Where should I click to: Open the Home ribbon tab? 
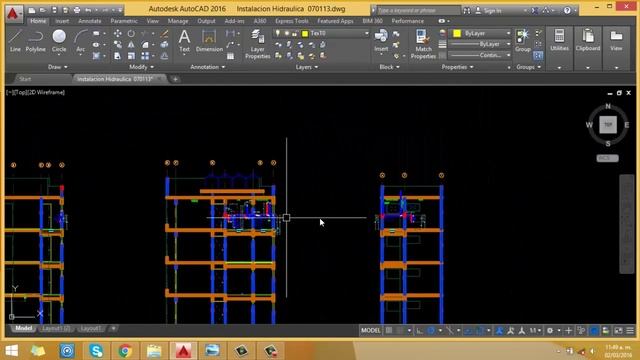[x=38, y=21]
